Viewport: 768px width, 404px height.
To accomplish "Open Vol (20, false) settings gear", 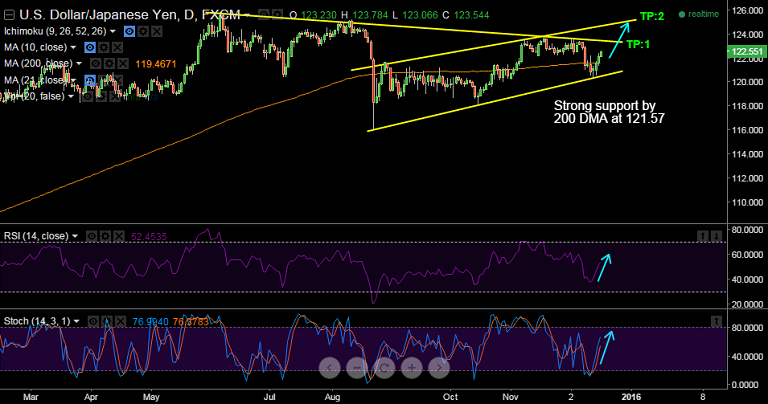I will pyautogui.click(x=101, y=96).
